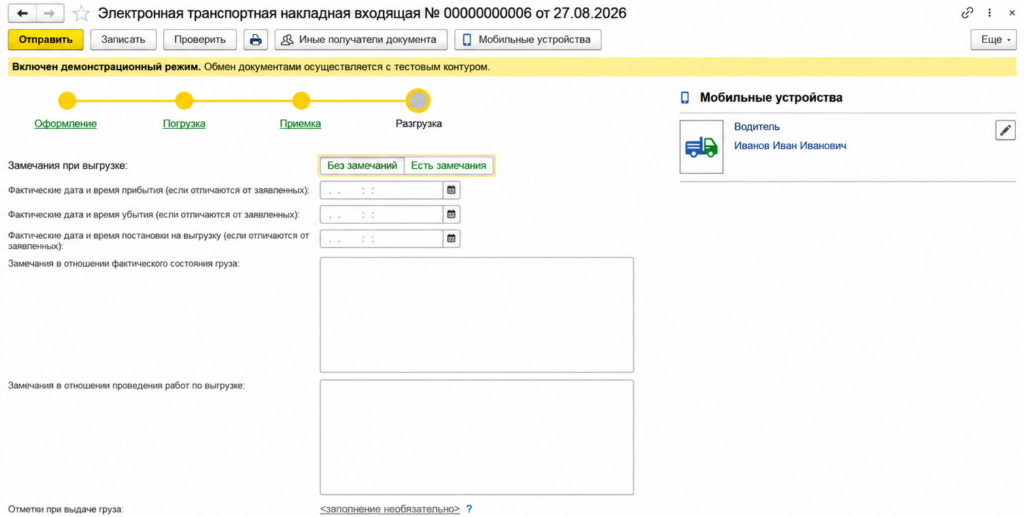
Task: Close the document with the X icon
Action: [1012, 13]
